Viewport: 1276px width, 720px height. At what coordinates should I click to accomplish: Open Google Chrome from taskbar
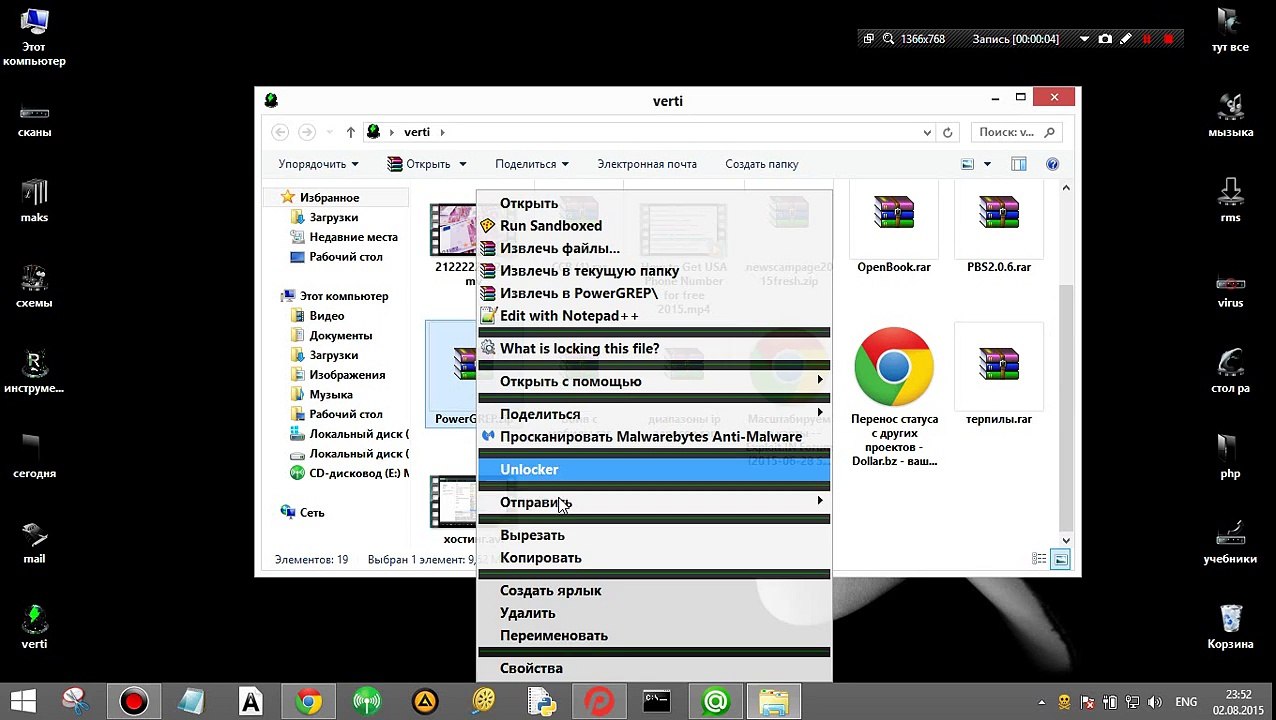coord(309,702)
